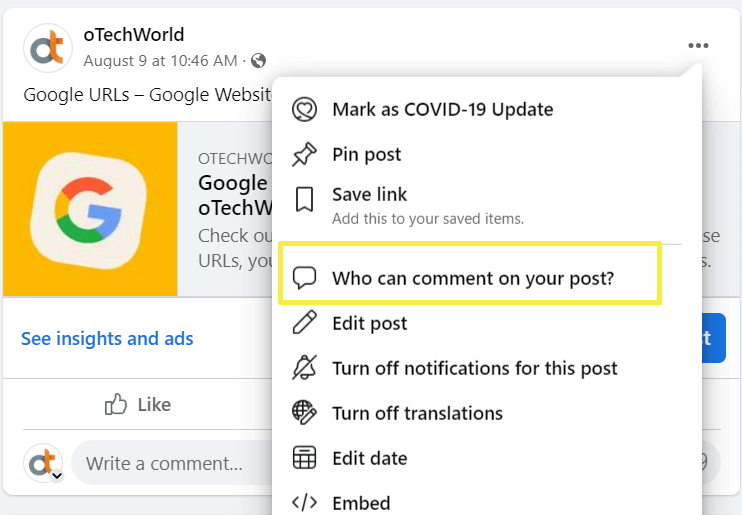Switch commenting identity via avatar dropdown arrow

point(57,475)
